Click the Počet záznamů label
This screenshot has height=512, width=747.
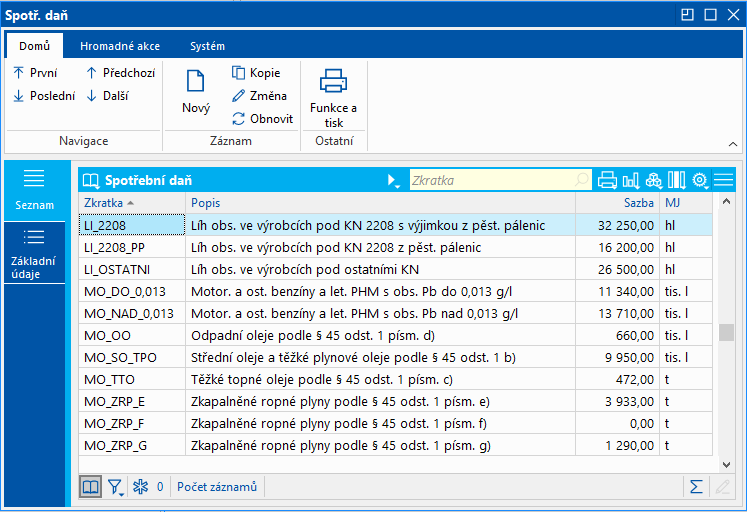[x=217, y=487]
